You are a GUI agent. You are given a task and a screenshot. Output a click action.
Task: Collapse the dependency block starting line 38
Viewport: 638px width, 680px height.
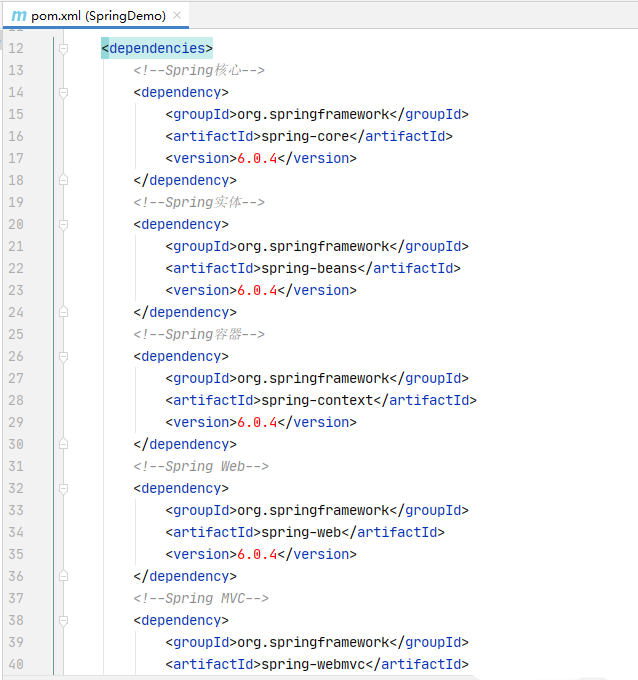(x=63, y=620)
